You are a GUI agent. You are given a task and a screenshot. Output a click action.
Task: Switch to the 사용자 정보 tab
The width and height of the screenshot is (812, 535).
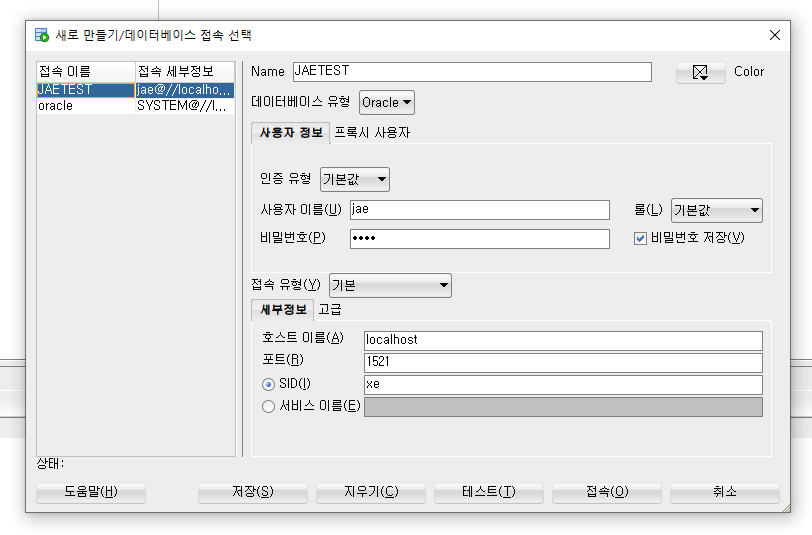pyautogui.click(x=291, y=133)
